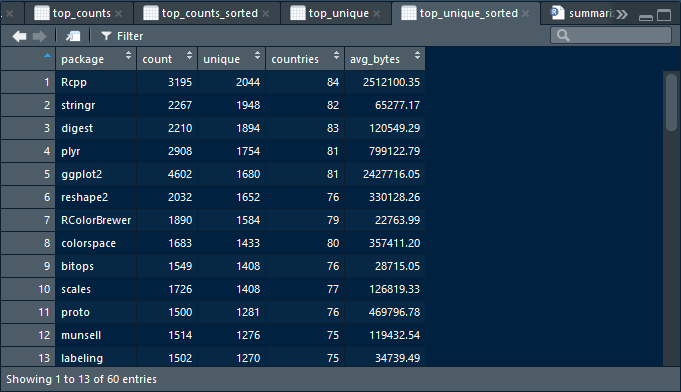Screen dimensions: 681x392
Task: Click the colorspace package cell
Action: (x=96, y=243)
